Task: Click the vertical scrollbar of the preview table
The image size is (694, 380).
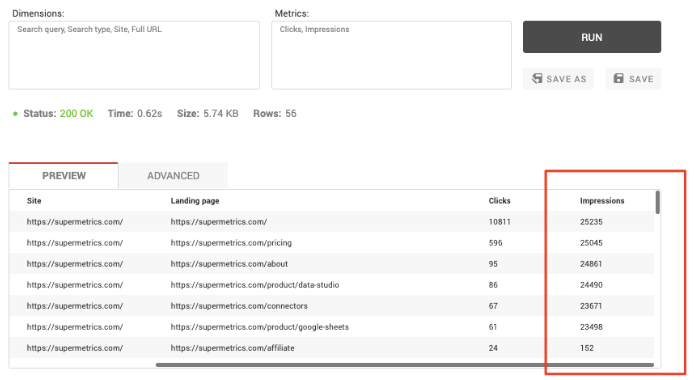Action: (658, 202)
